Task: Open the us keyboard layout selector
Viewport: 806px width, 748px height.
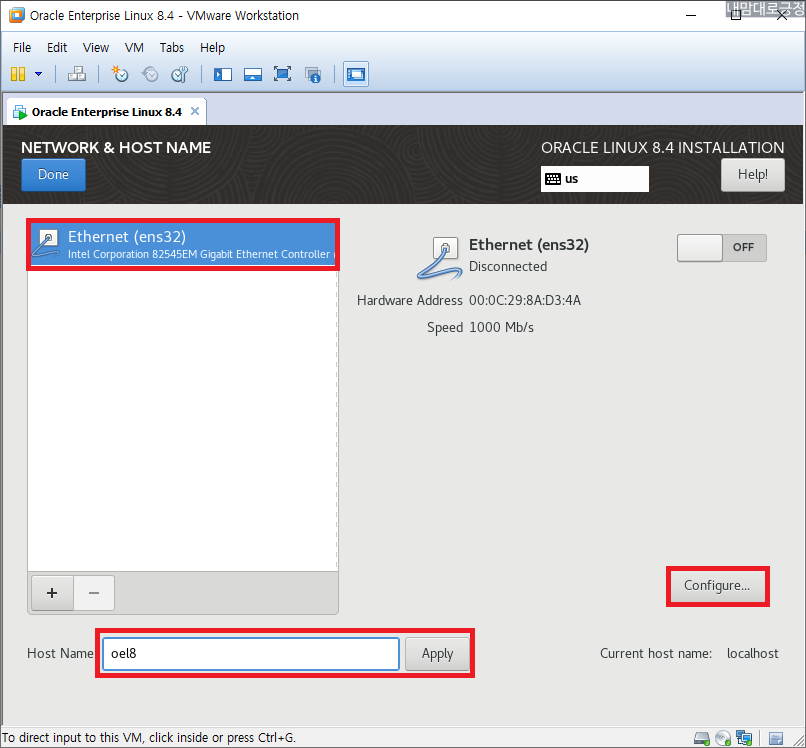Action: [x=594, y=179]
